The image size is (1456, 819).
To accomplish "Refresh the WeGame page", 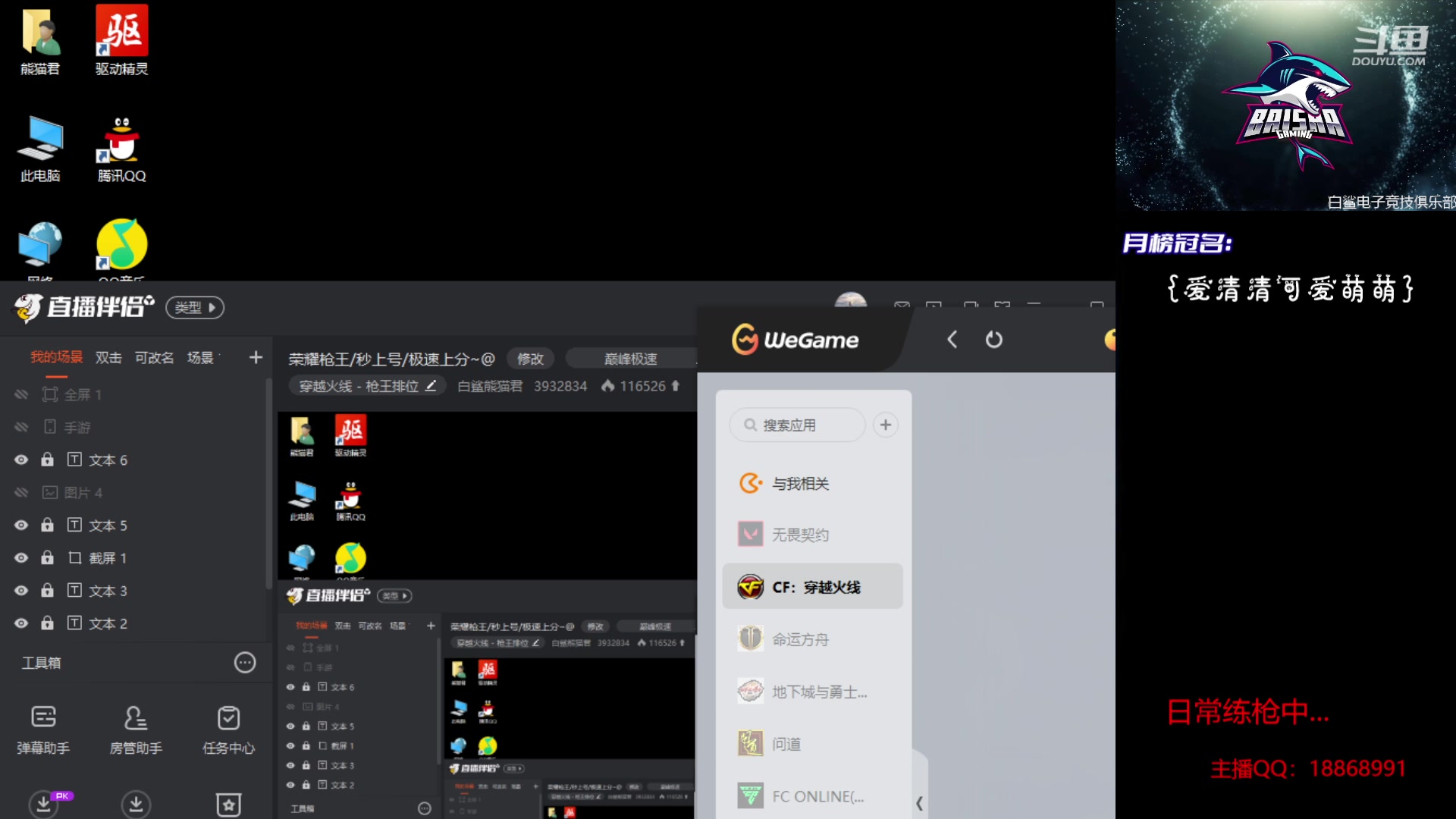I will pyautogui.click(x=993, y=339).
